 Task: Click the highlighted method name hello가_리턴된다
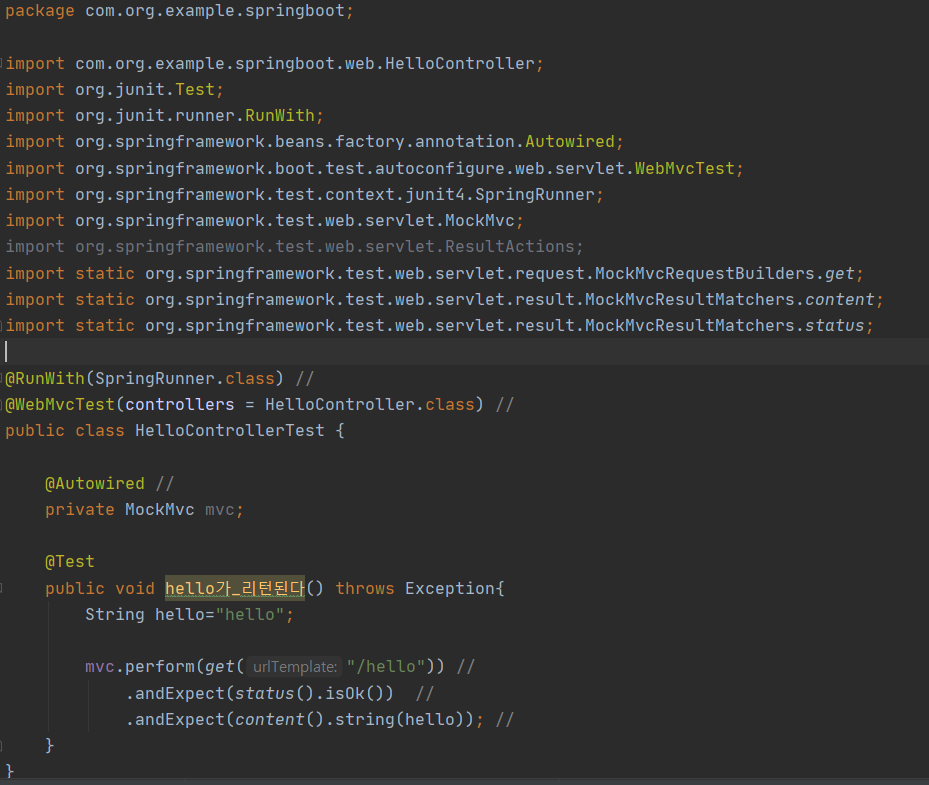point(235,588)
